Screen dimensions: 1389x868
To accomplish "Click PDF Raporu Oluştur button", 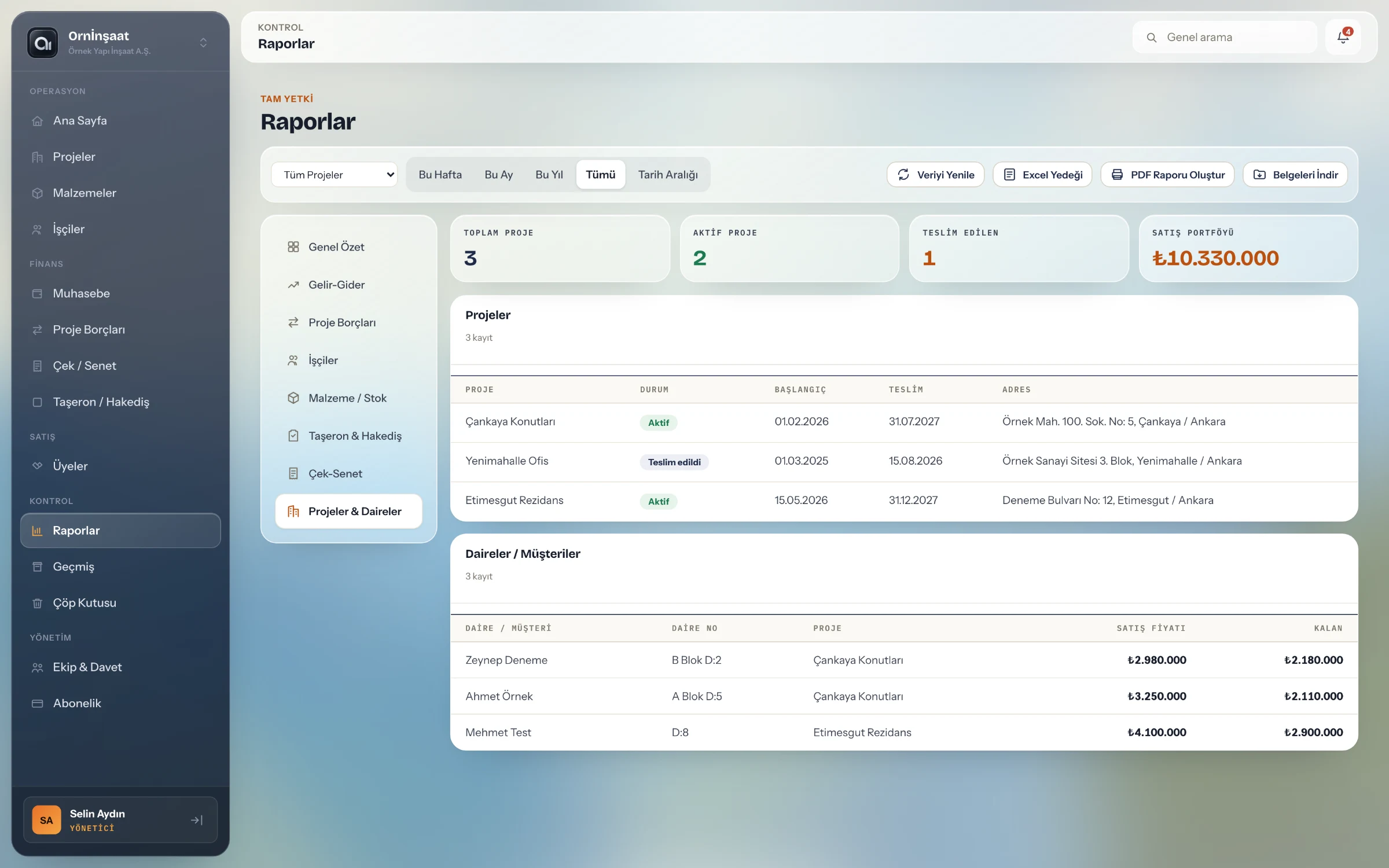I will click(x=1167, y=175).
